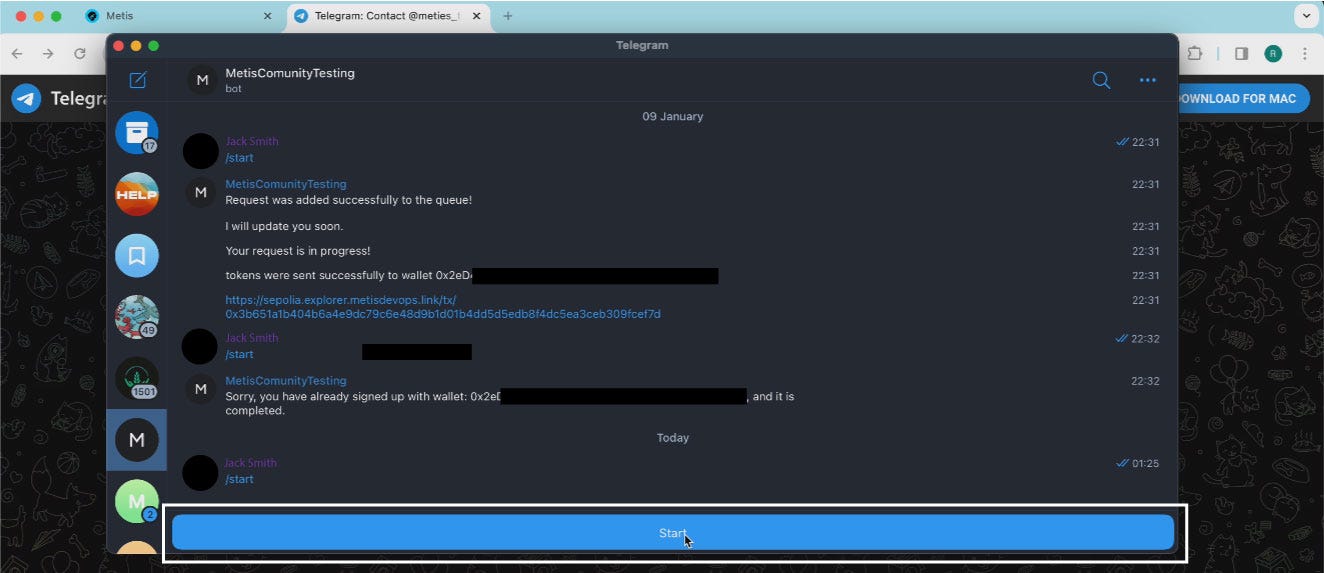Go forward in the Chrome browser
Image resolution: width=1324 pixels, height=573 pixels.
[x=48, y=54]
